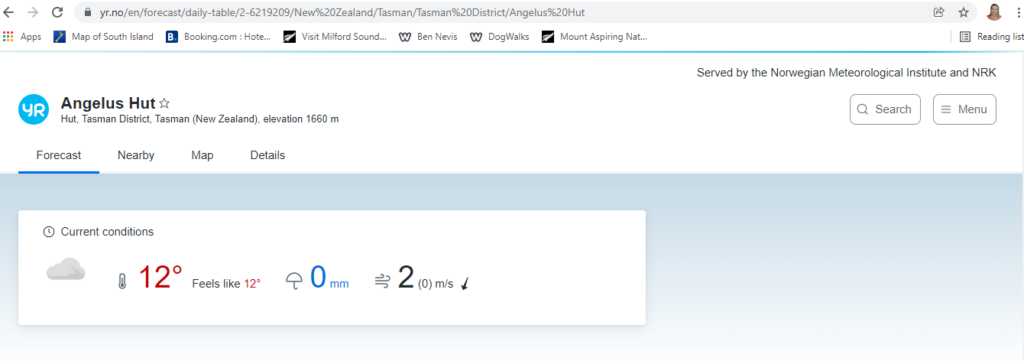Open the Booking.com bookmark
This screenshot has width=1024, height=361.
pyautogui.click(x=218, y=37)
